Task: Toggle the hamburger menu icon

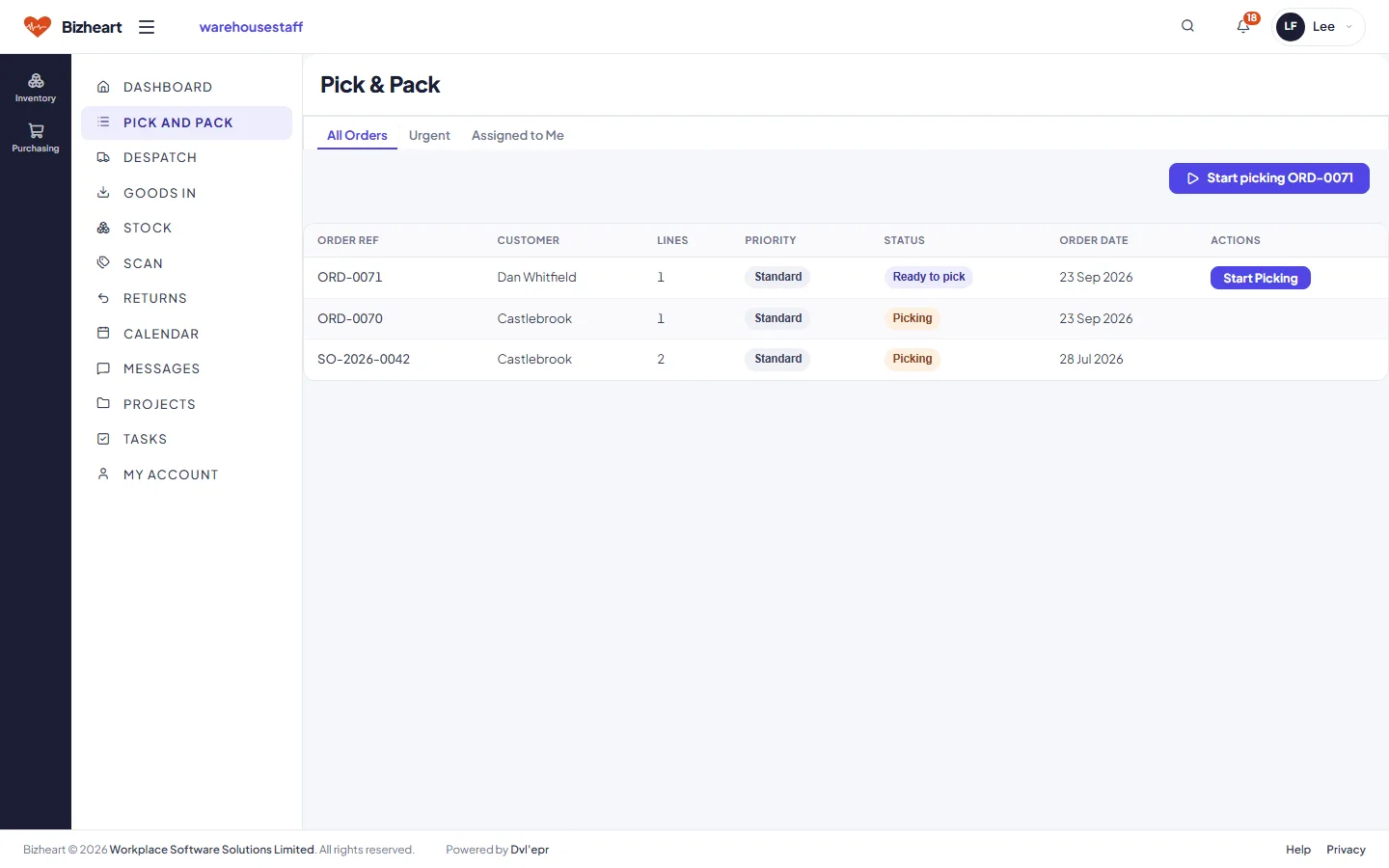Action: coord(147,27)
